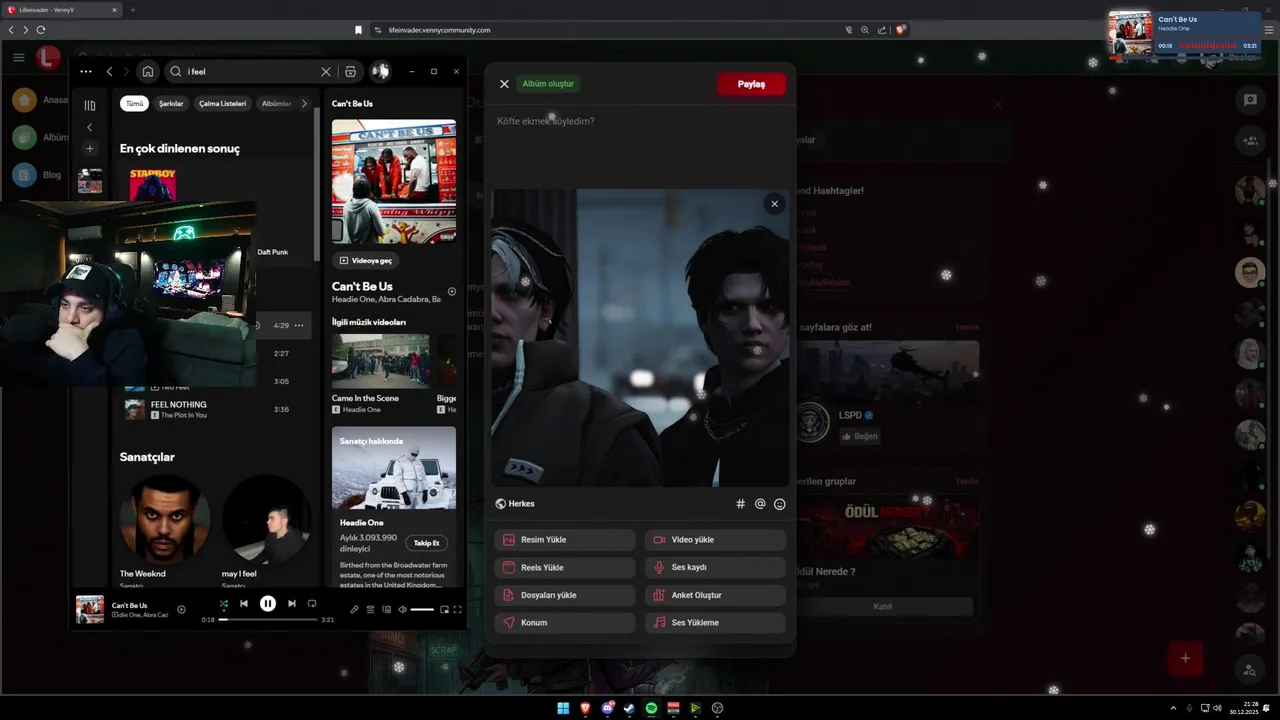Viewport: 1280px width, 720px height.
Task: Open Your Library icon in Spotify sidebar
Action: (x=90, y=105)
